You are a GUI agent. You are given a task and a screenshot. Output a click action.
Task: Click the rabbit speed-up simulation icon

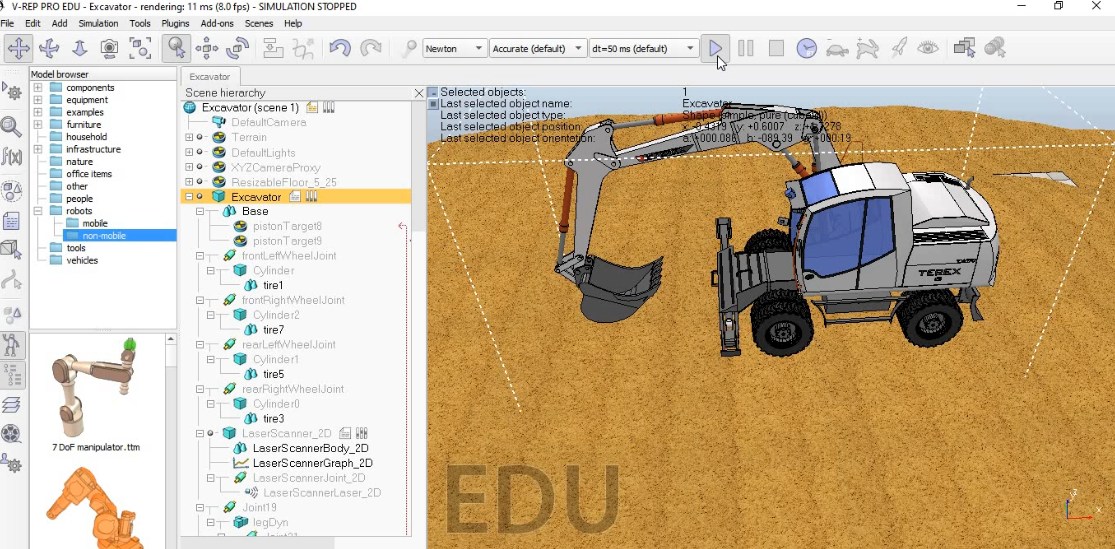[x=867, y=48]
